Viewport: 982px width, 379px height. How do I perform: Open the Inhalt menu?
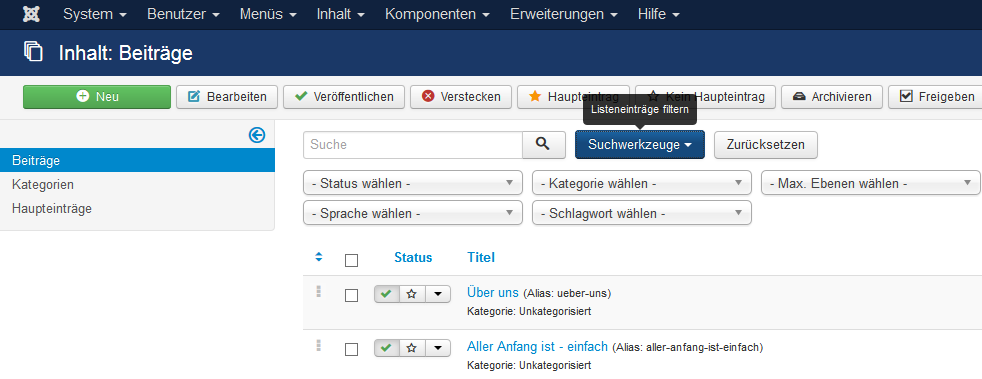click(341, 14)
